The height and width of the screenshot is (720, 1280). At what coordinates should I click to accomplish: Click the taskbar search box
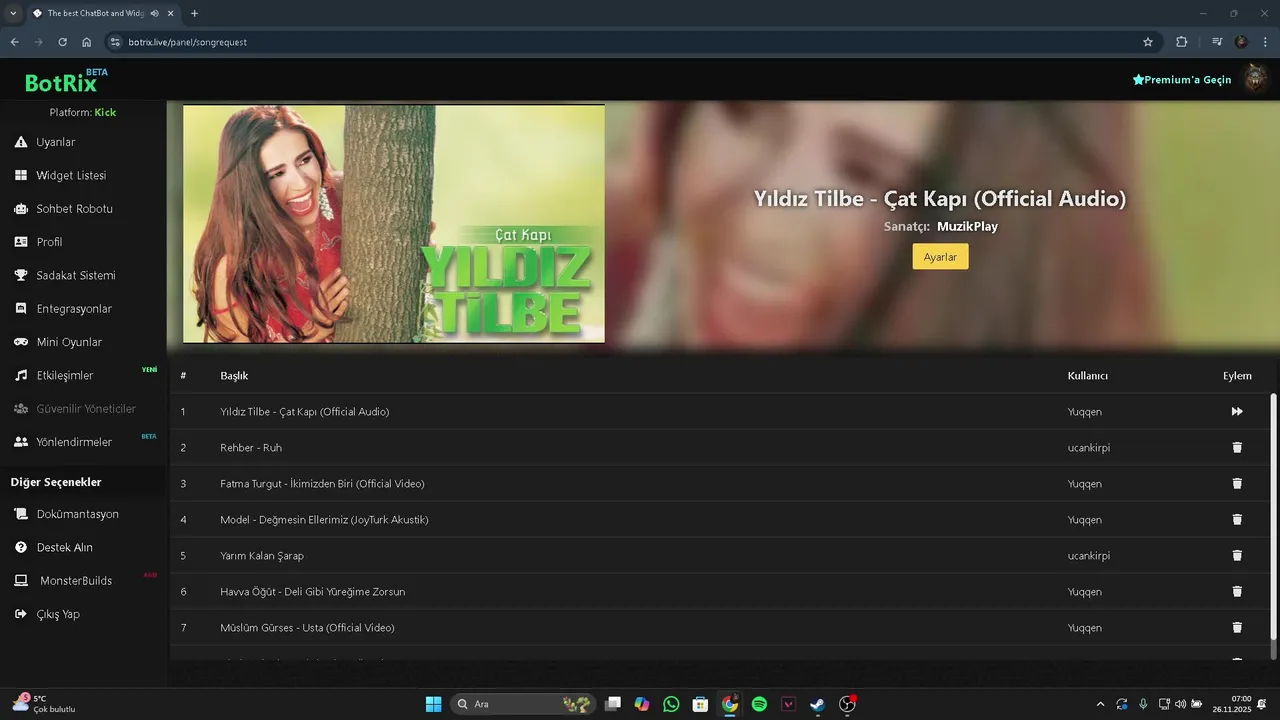[523, 704]
